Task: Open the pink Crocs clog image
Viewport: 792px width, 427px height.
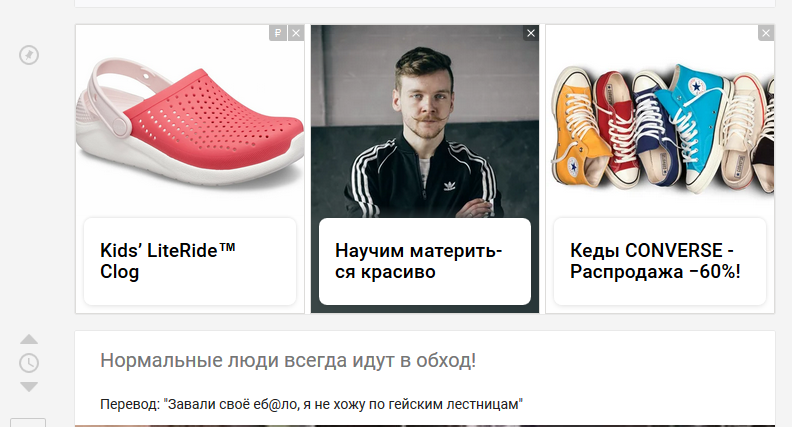Action: tap(190, 121)
